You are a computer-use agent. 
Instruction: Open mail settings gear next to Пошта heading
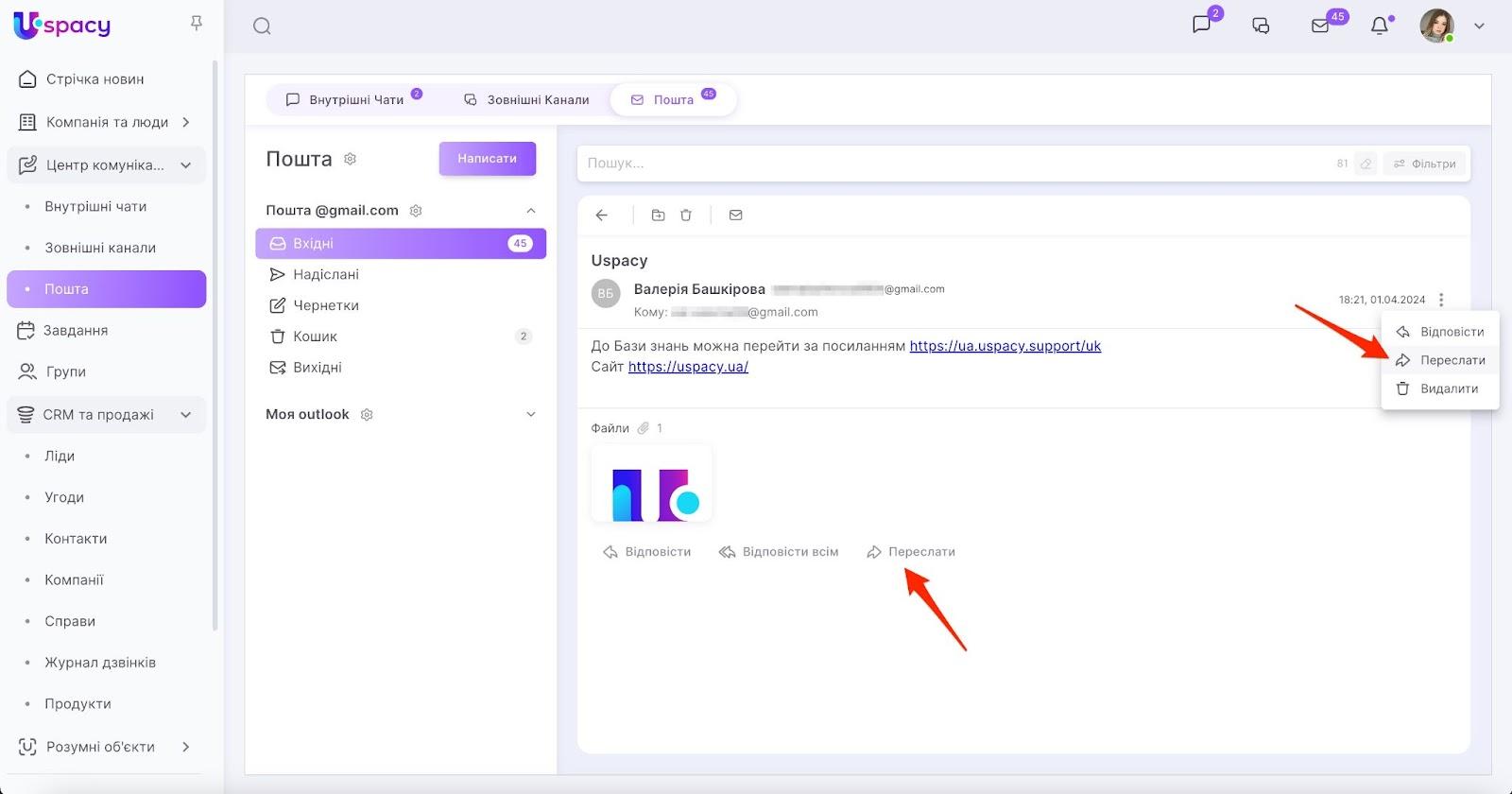tap(350, 159)
